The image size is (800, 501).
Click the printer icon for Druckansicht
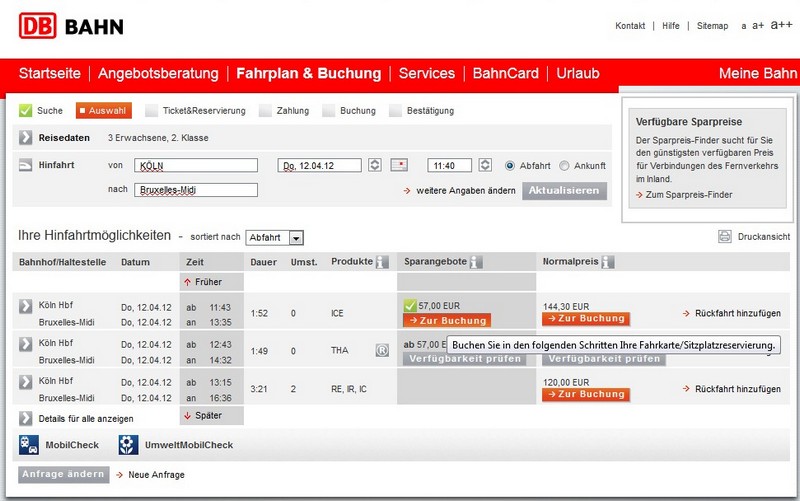click(724, 236)
